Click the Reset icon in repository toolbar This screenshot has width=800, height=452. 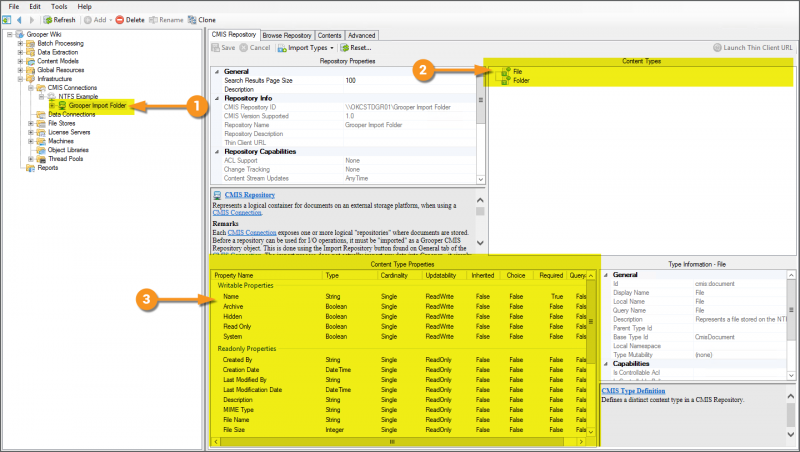pyautogui.click(x=343, y=47)
